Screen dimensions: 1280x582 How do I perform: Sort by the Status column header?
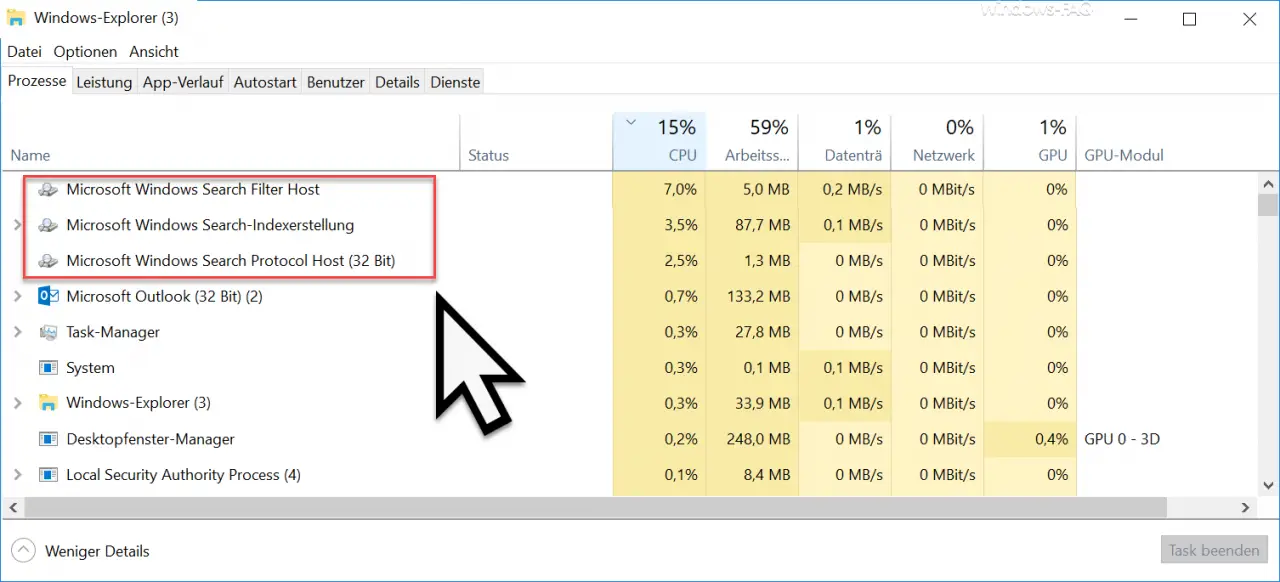tap(536, 141)
